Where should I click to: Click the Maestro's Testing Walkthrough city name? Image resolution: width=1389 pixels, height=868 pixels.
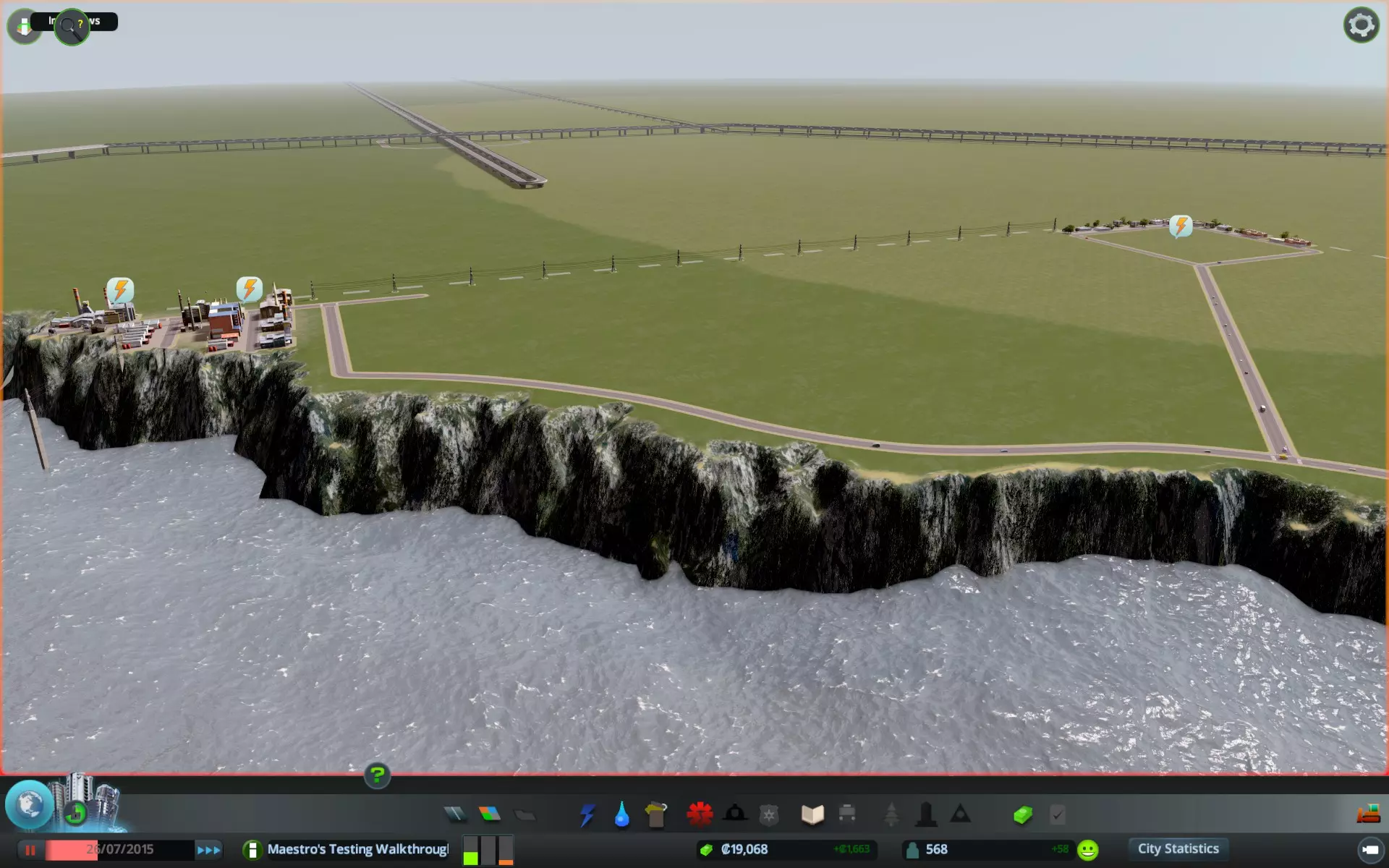[x=357, y=849]
